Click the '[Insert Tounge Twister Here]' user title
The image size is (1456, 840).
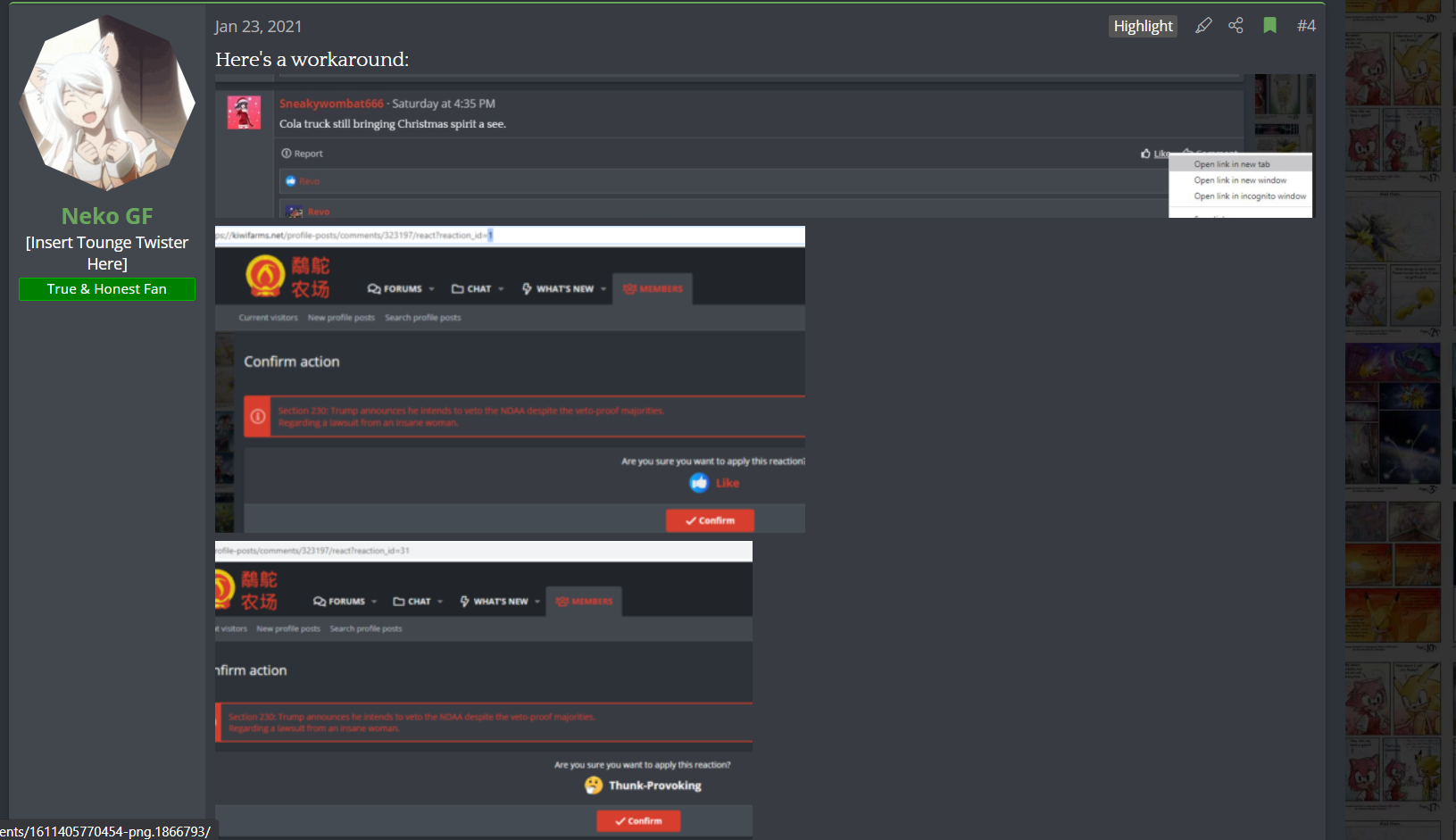(x=107, y=254)
